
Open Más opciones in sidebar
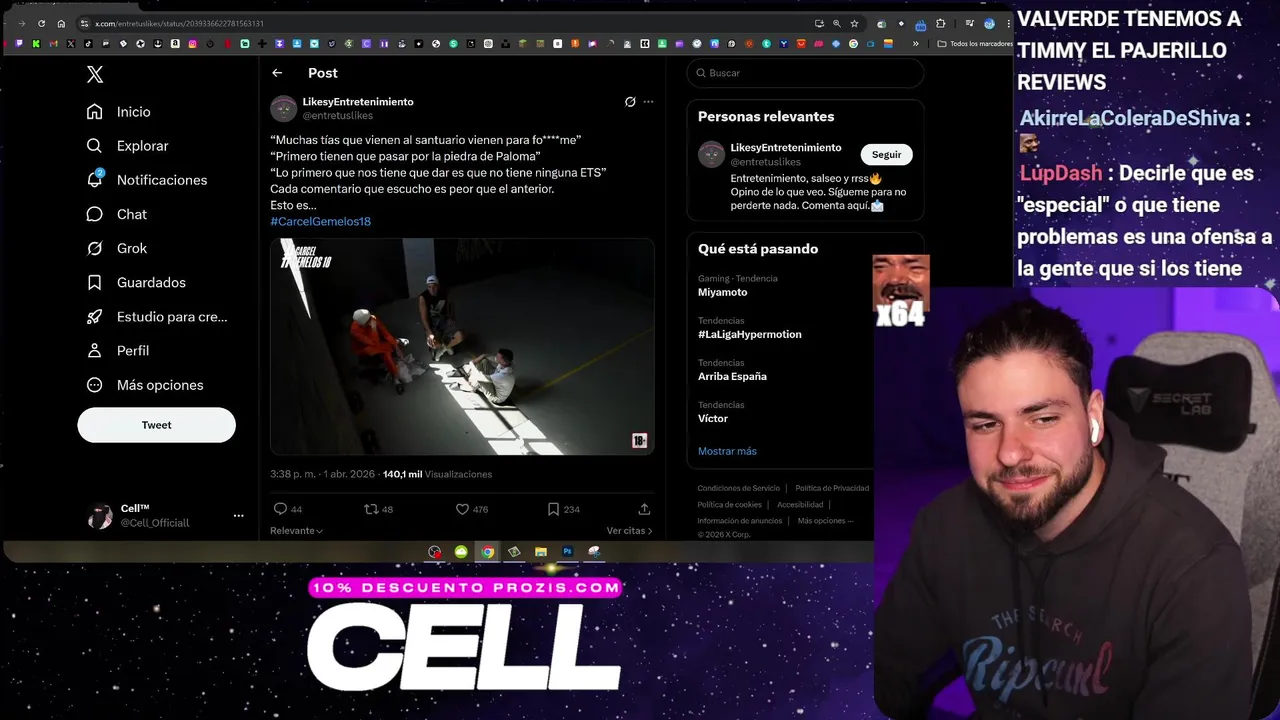[144, 385]
